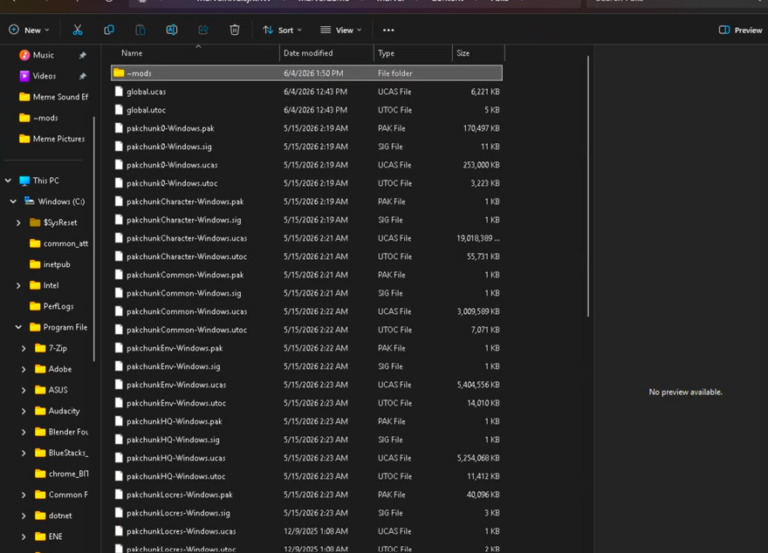Open the View dropdown

pyautogui.click(x=341, y=30)
